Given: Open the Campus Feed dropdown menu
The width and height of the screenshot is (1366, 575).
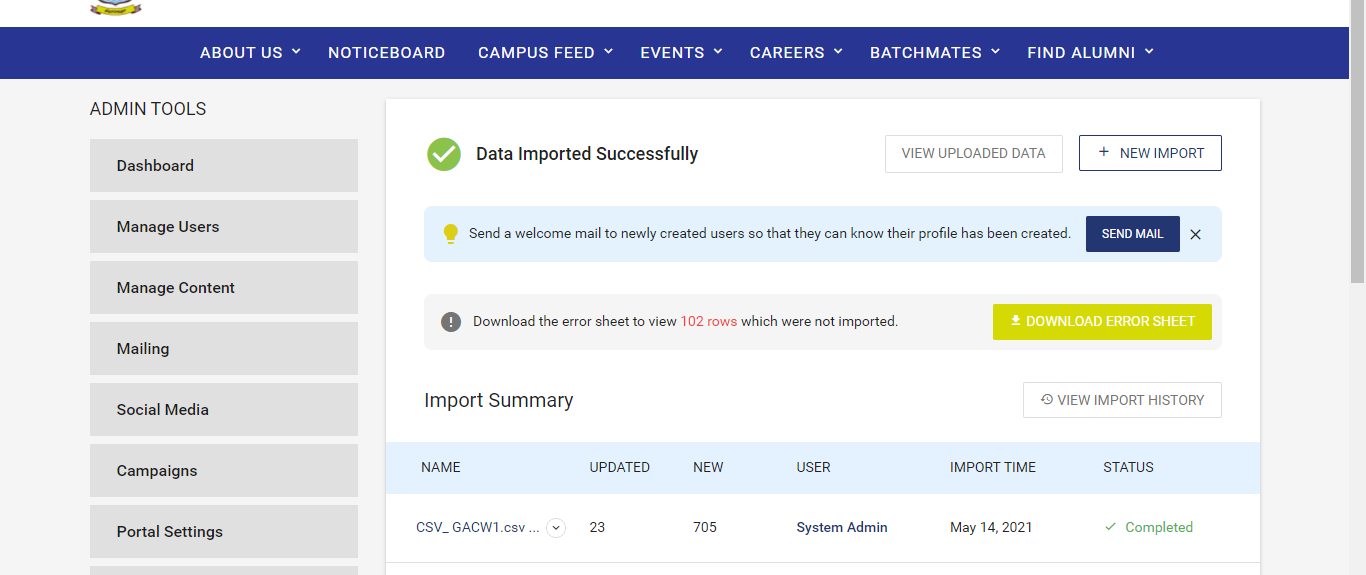Looking at the screenshot, I should pos(545,52).
